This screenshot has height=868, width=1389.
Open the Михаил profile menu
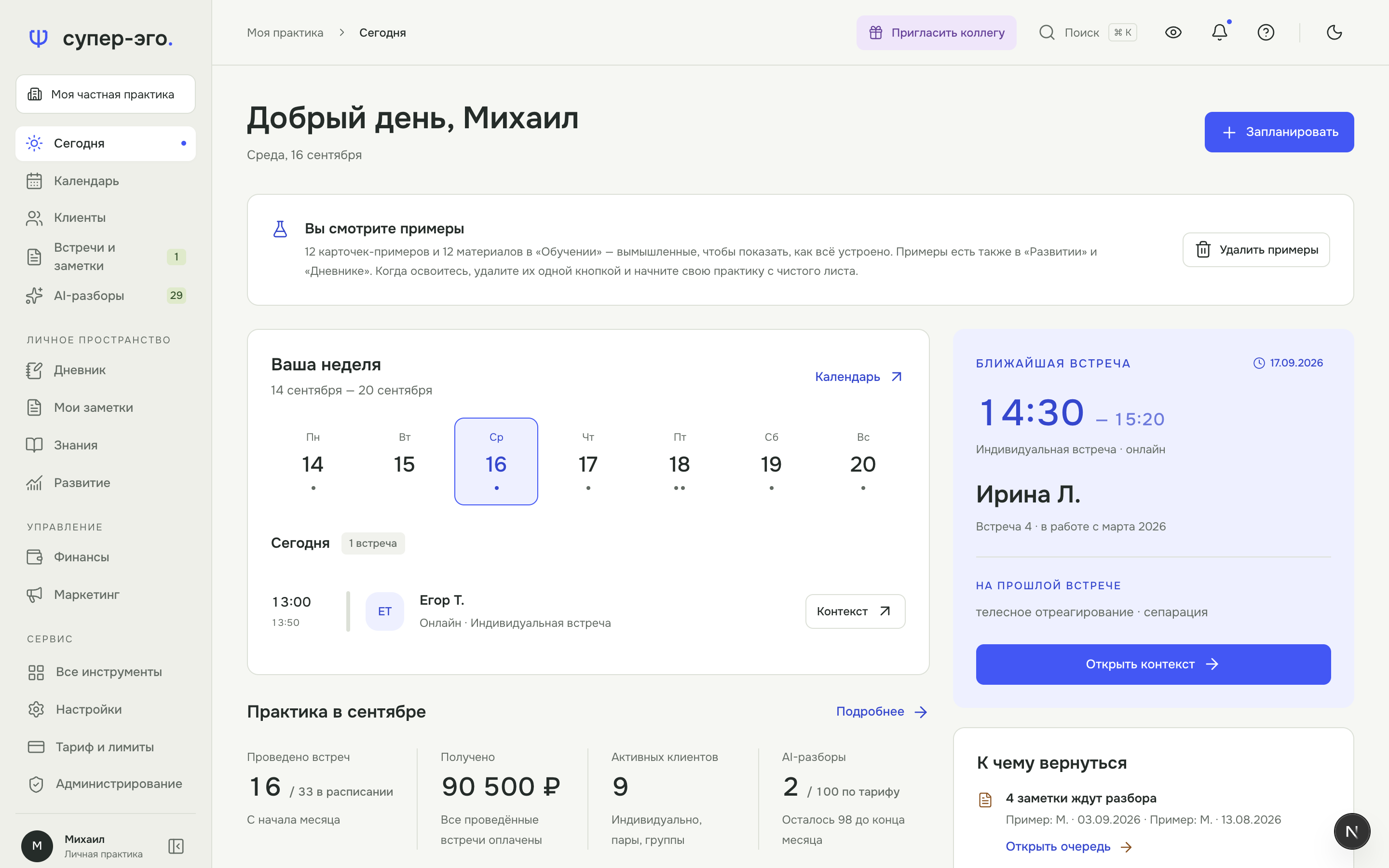point(83,846)
